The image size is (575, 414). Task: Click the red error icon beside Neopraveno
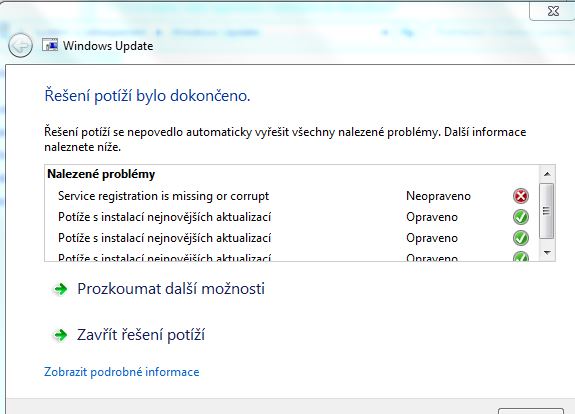[x=521, y=196]
